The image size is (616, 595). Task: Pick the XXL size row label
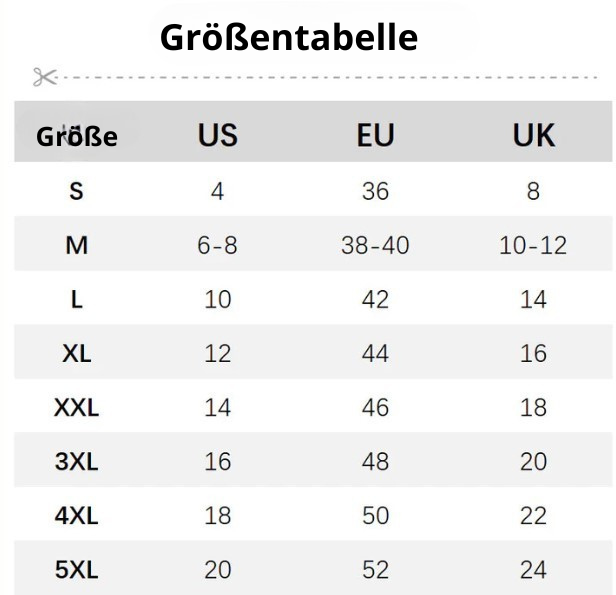point(77,407)
